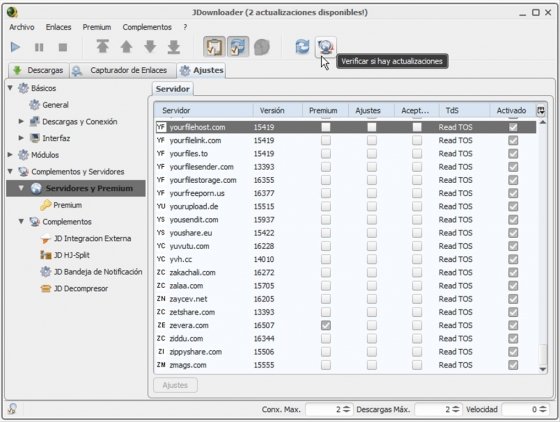Click the Descargas Máx. spinner stepper
Image resolution: width=560 pixels, height=422 pixels.
pyautogui.click(x=456, y=410)
